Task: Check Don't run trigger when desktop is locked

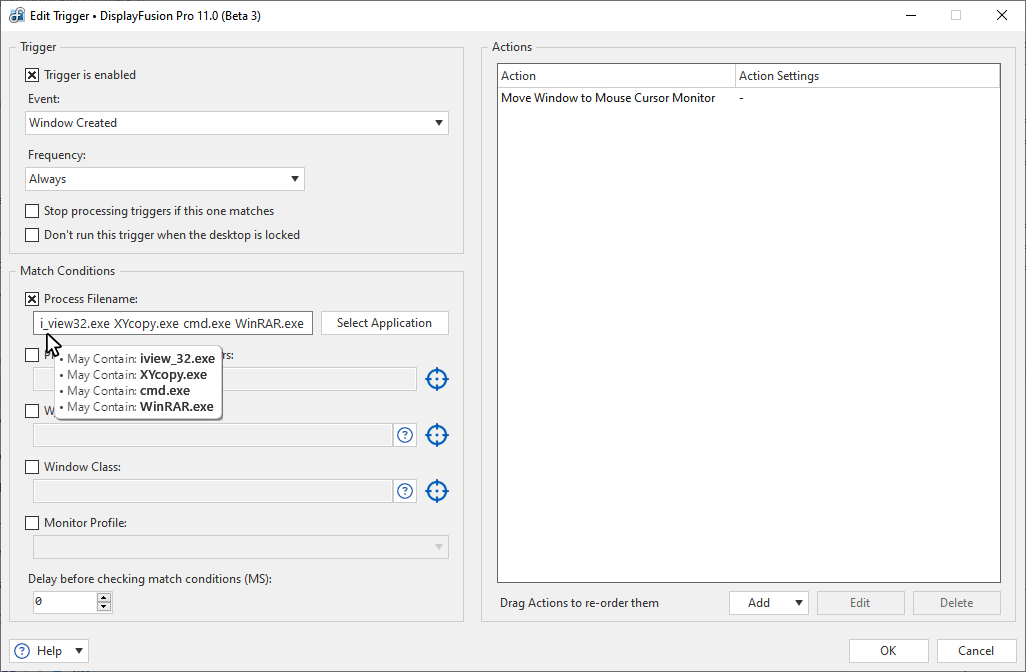Action: pyautogui.click(x=32, y=235)
